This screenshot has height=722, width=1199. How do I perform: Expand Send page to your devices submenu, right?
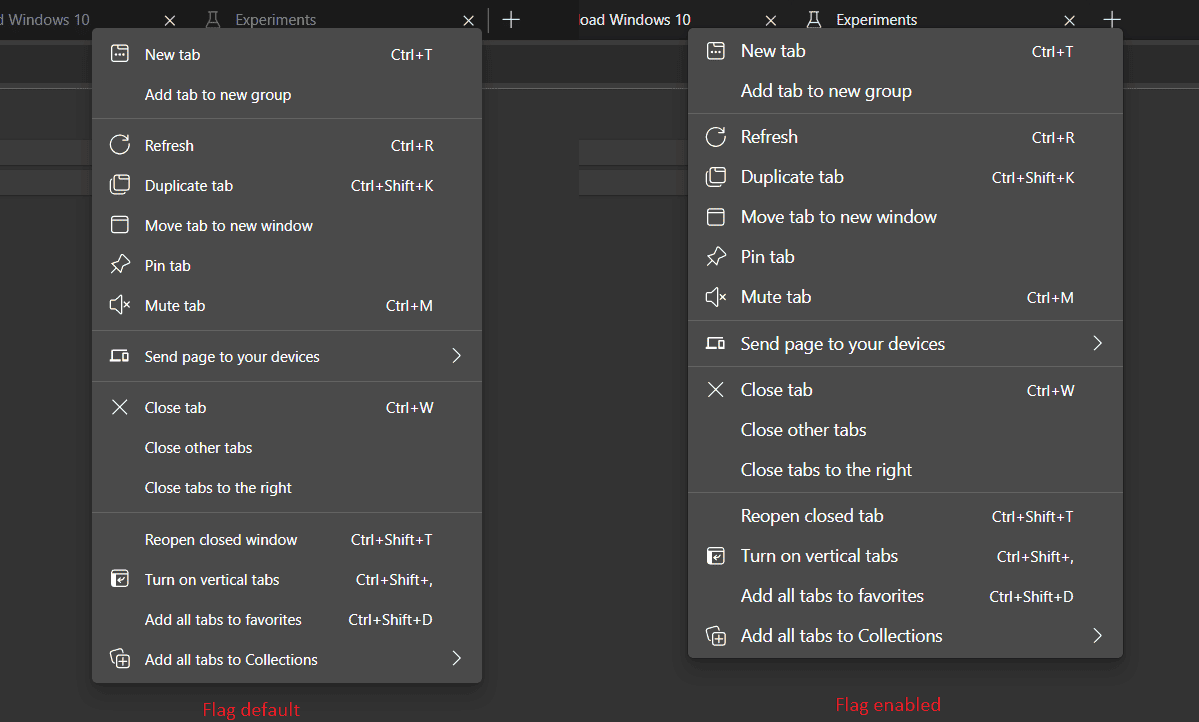pos(1097,343)
